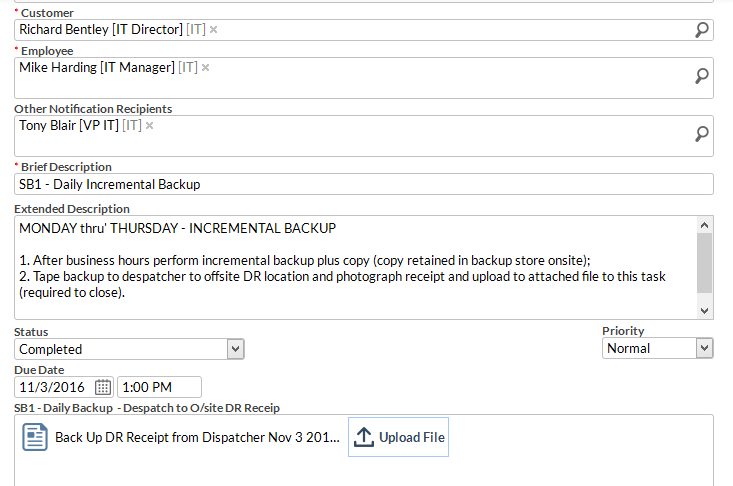
Task: Click the Richard Bentley [IT Director] customer entry
Action: pyautogui.click(x=101, y=29)
